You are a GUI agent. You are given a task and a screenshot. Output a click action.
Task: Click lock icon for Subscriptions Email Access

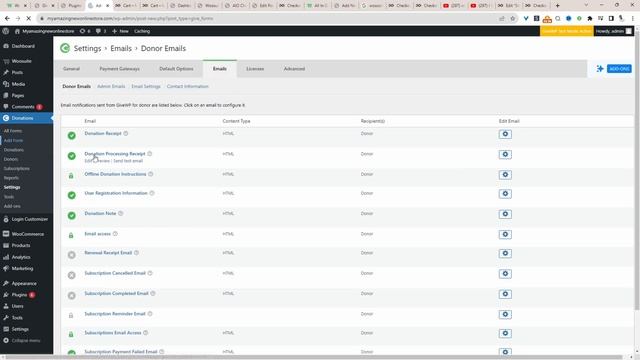71,334
